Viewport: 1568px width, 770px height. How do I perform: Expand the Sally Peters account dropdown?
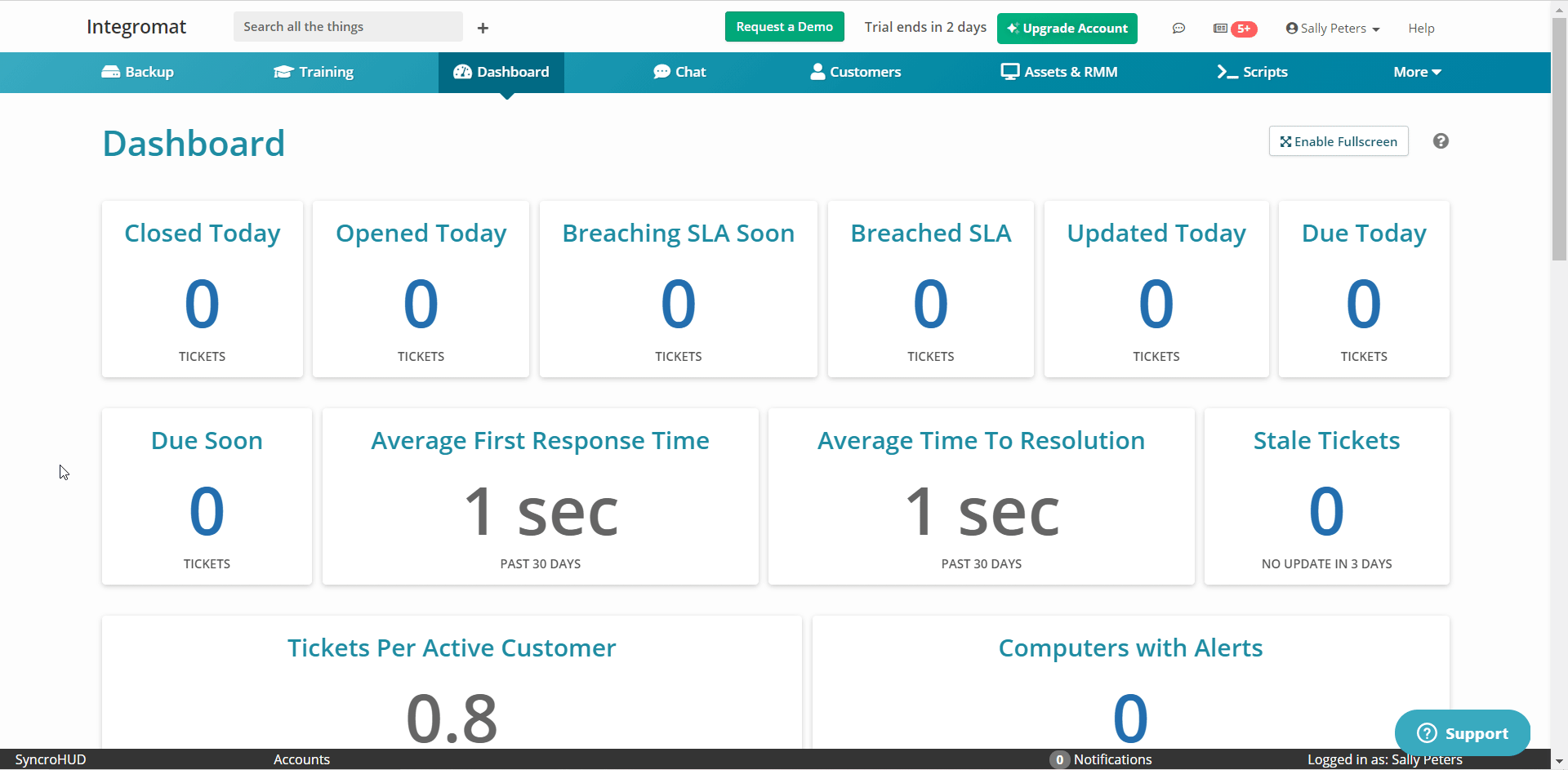1333,29
